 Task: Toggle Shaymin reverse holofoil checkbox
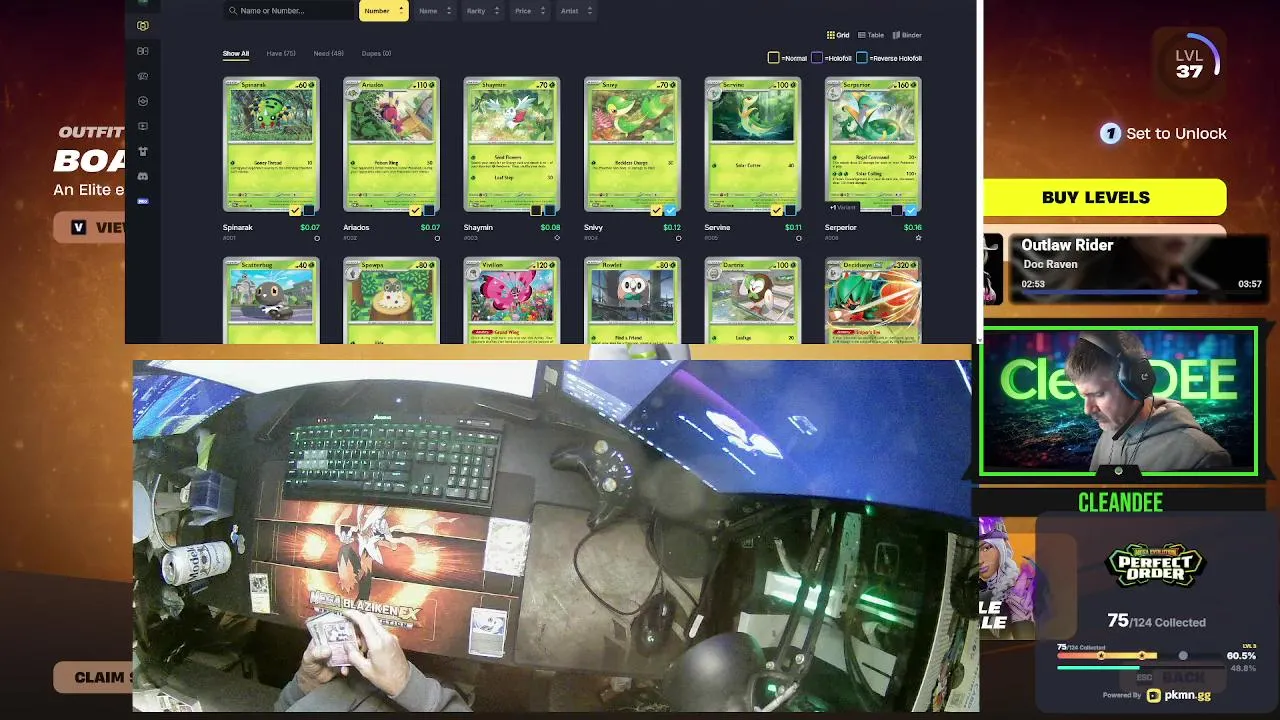tap(550, 211)
